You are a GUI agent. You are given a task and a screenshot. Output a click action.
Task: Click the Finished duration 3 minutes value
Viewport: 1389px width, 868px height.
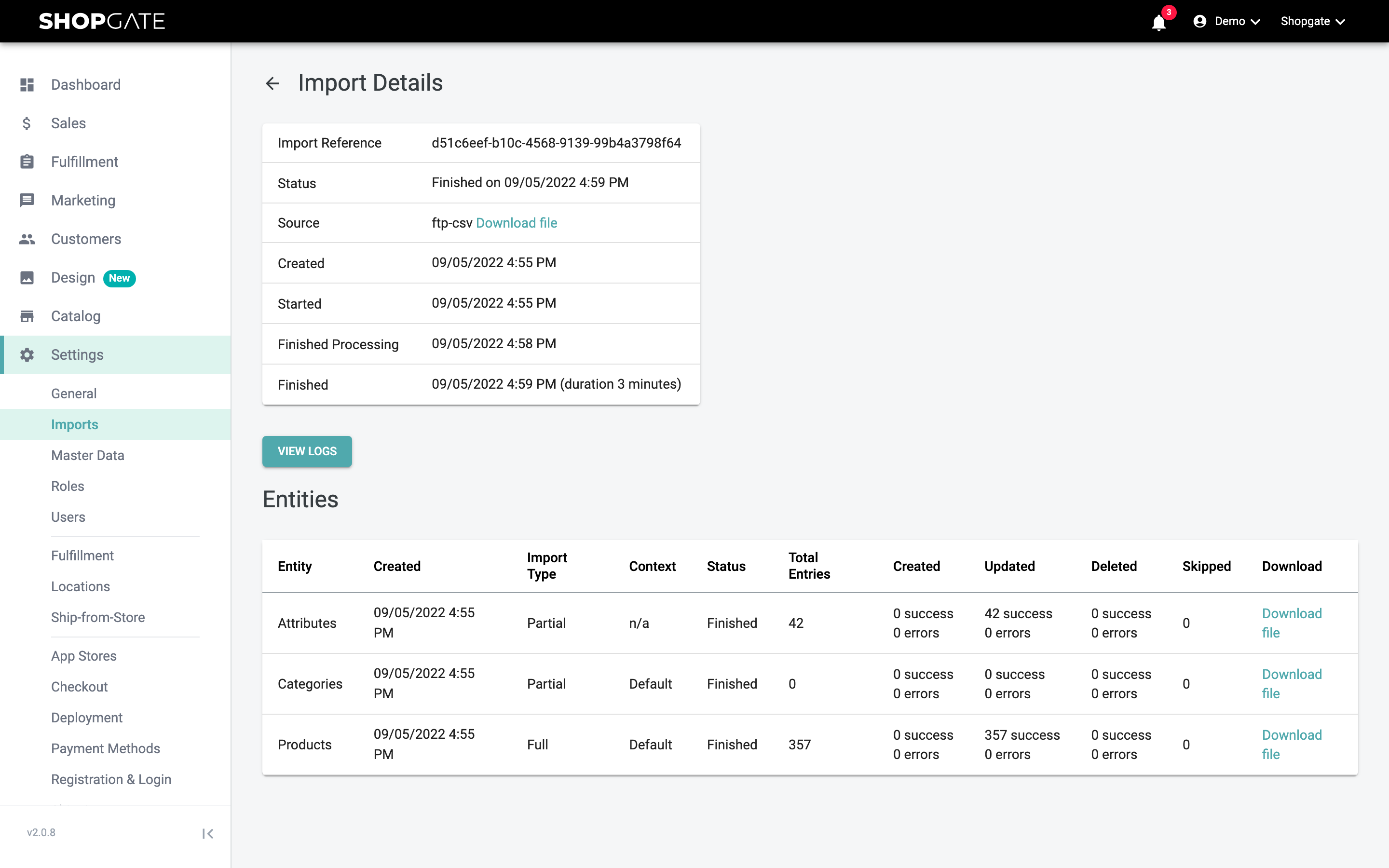(556, 384)
